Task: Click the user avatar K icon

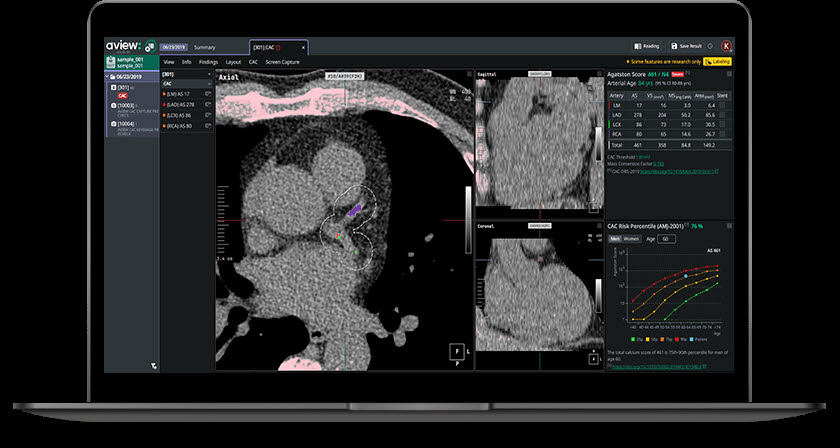Action: click(726, 46)
